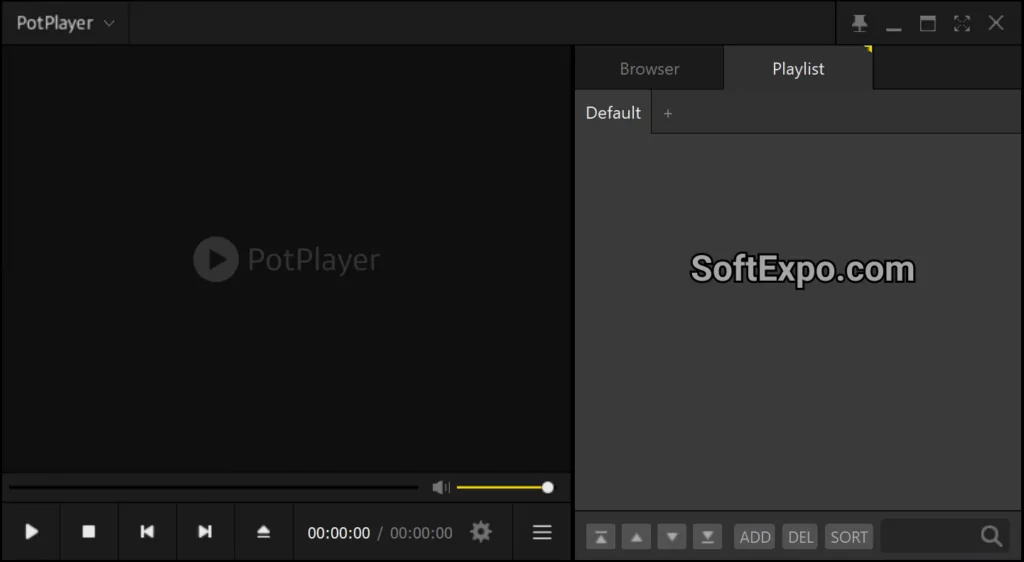Viewport: 1024px width, 562px height.
Task: Move selected item to top of playlist
Action: tap(601, 537)
